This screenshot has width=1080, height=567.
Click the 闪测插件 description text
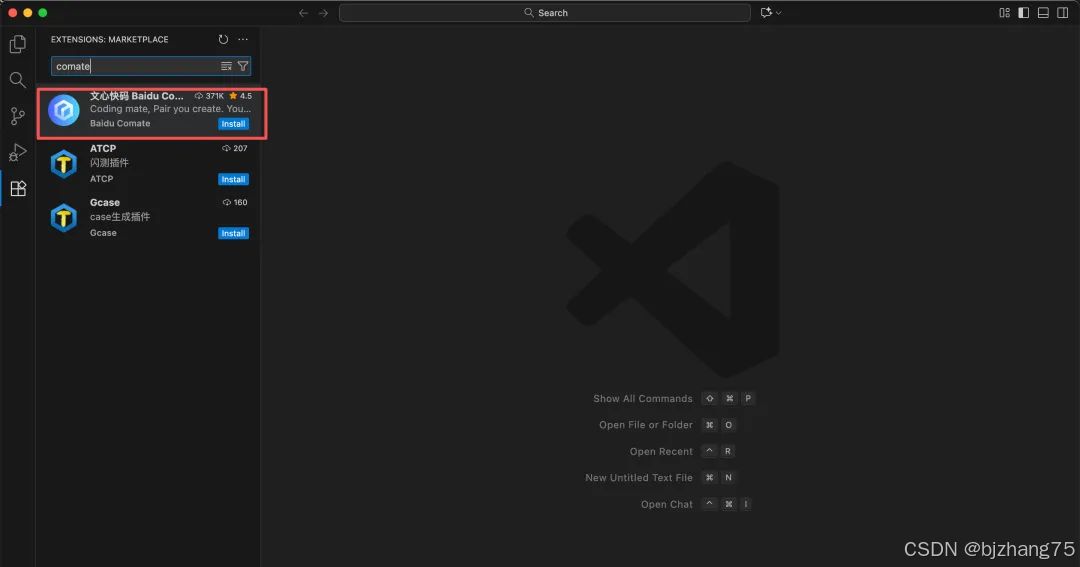(109, 163)
